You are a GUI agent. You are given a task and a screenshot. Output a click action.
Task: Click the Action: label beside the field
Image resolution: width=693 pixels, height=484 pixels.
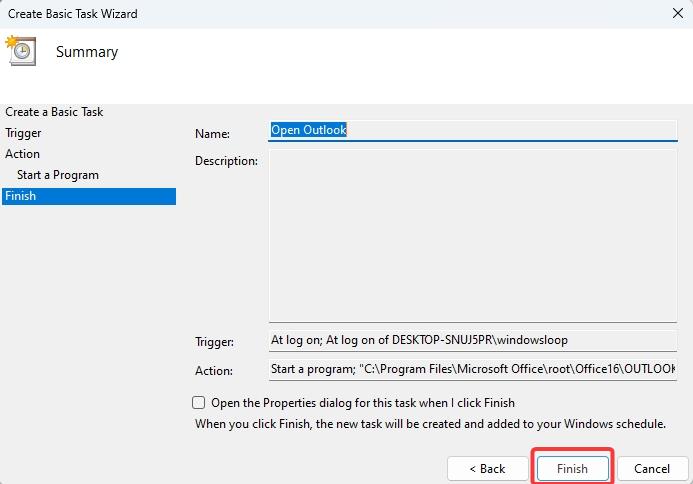[x=214, y=370]
